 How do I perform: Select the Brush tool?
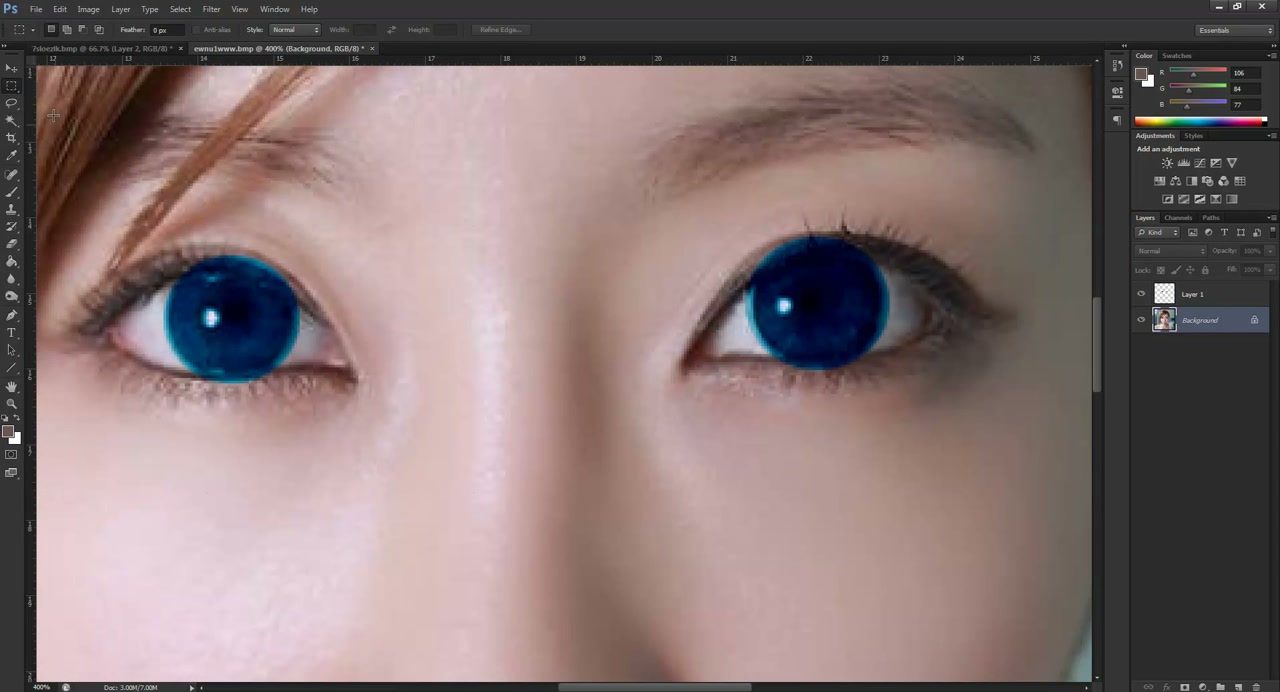[x=12, y=191]
